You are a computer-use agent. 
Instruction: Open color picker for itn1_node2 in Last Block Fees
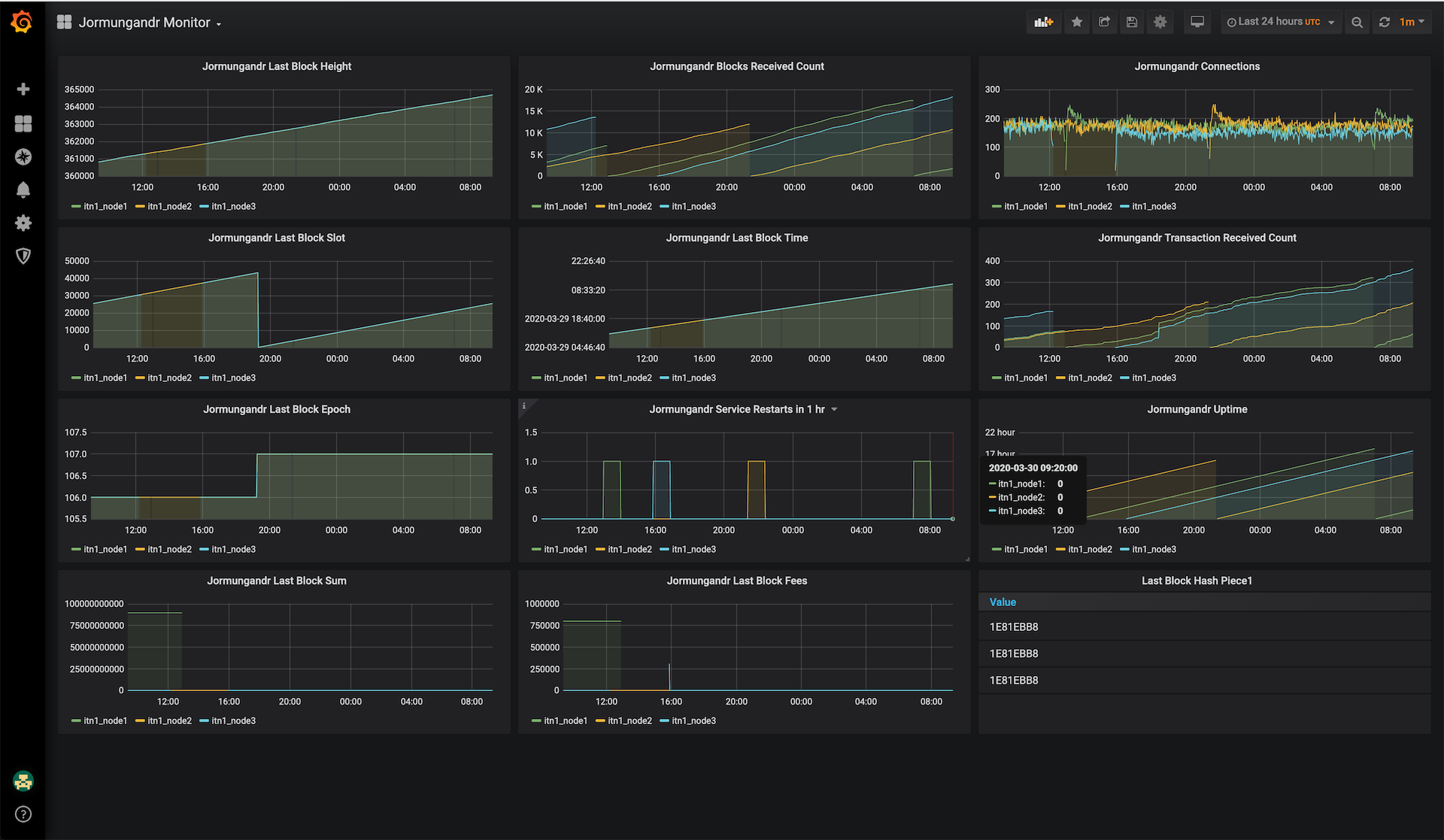click(x=600, y=720)
